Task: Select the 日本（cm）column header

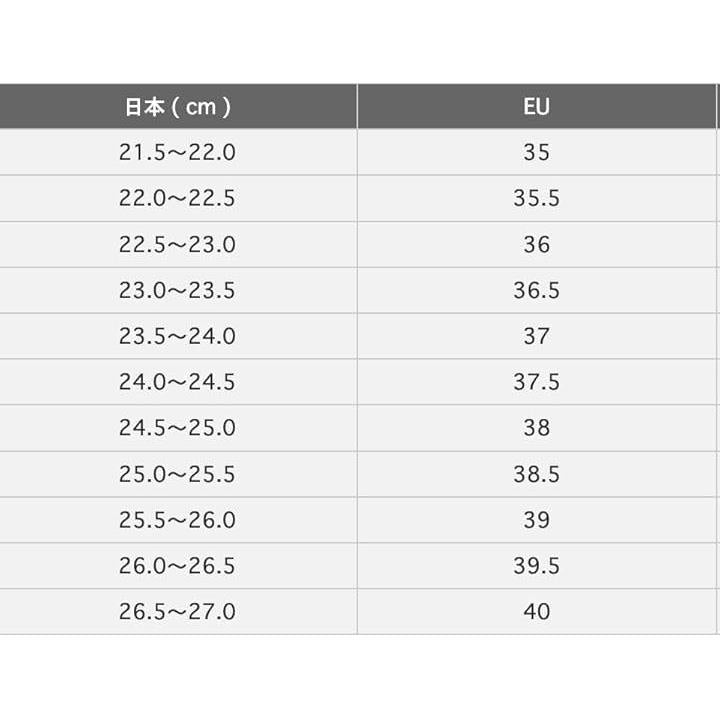Action: 178,107
